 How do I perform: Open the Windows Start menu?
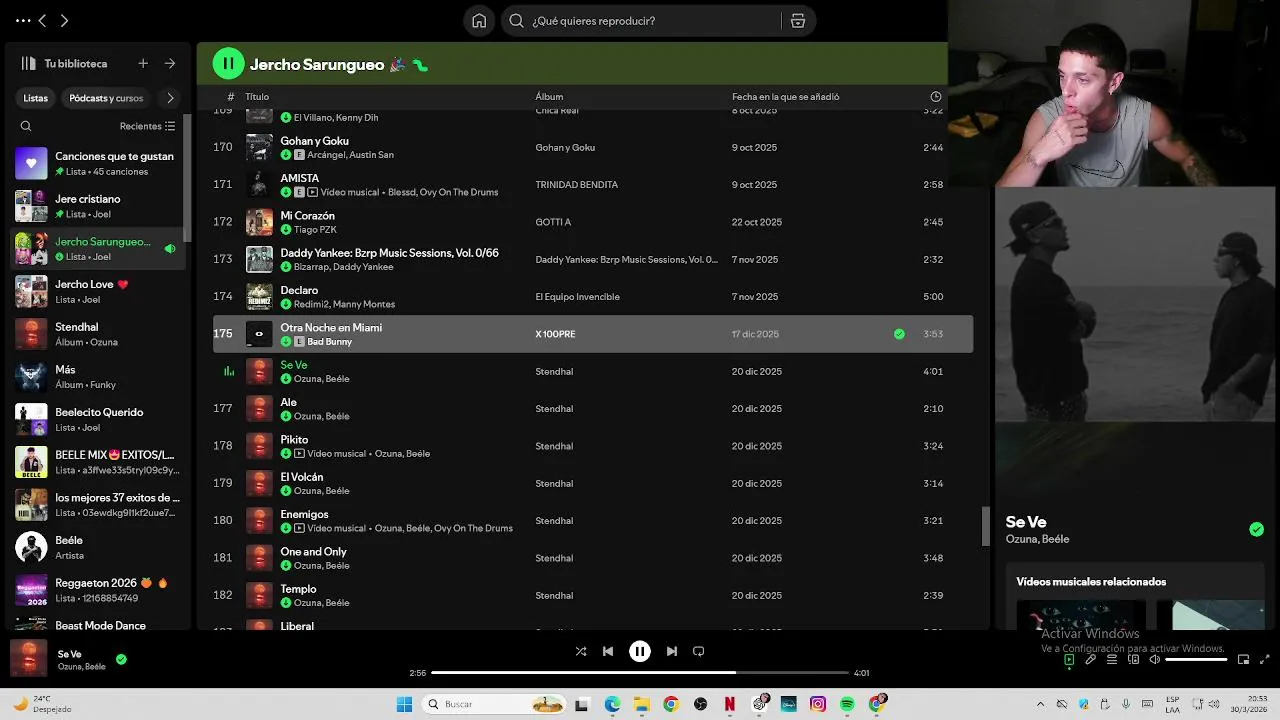404,704
